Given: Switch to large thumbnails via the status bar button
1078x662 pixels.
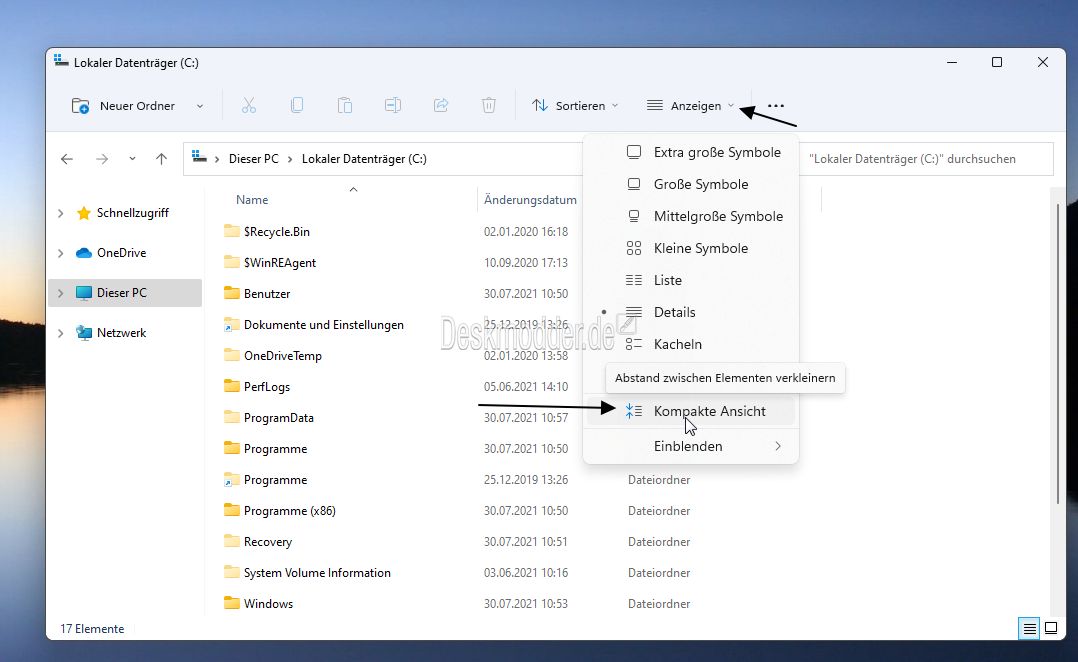Looking at the screenshot, I should pos(1051,628).
